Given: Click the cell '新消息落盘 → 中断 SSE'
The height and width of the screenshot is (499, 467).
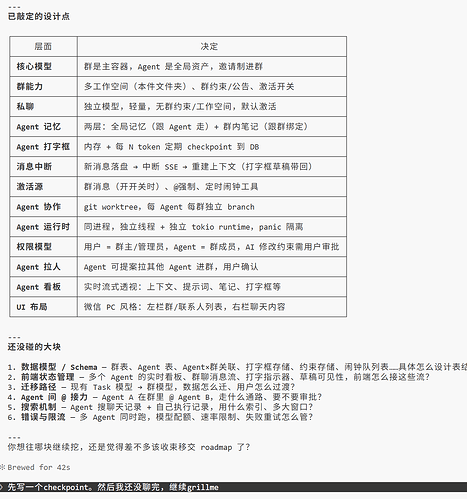Looking at the screenshot, I should coord(212,166).
